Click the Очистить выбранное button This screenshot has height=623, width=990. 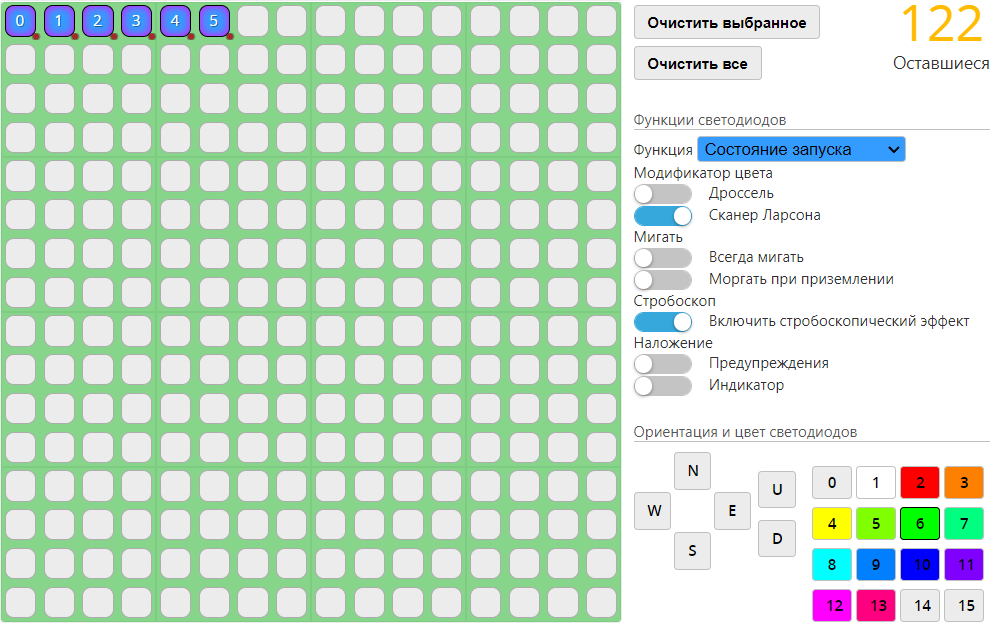tap(726, 22)
